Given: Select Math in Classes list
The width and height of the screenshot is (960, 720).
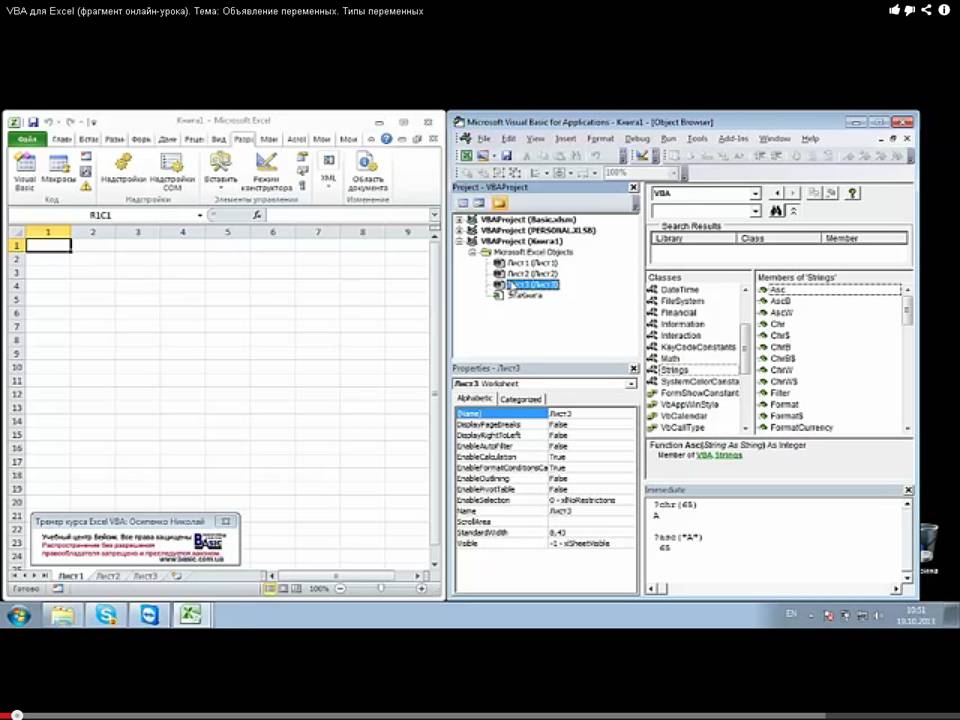Looking at the screenshot, I should click(670, 359).
